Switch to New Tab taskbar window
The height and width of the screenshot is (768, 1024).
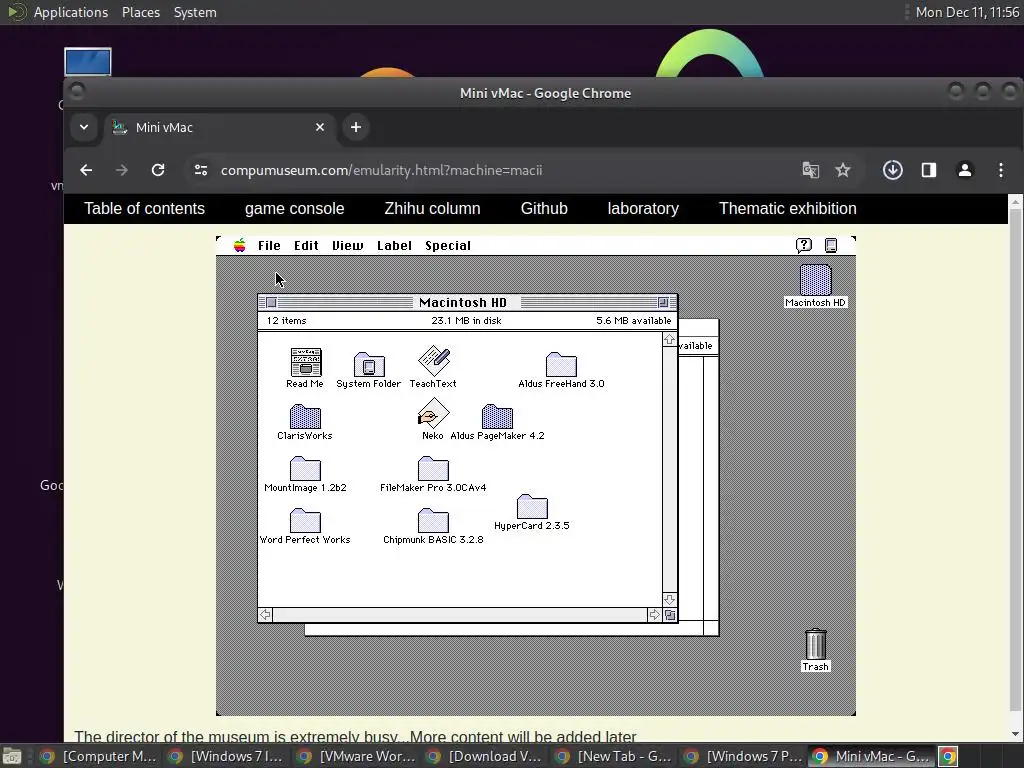point(614,756)
